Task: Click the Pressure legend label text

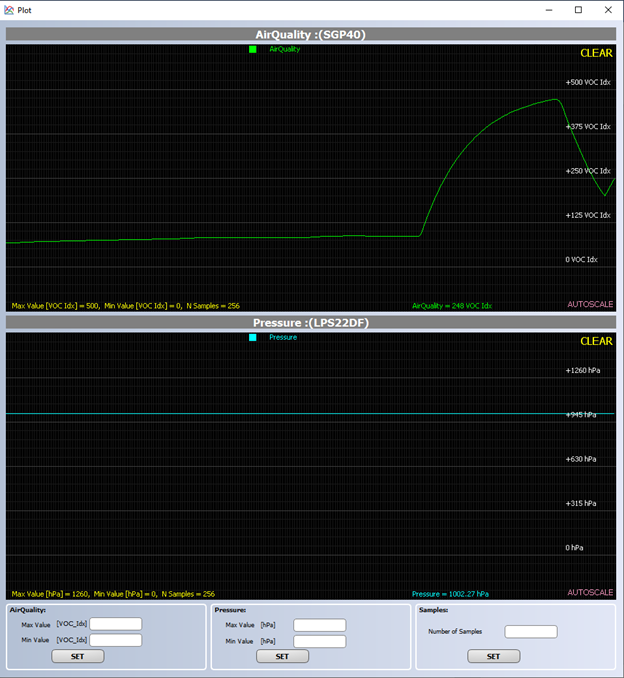Action: click(283, 337)
